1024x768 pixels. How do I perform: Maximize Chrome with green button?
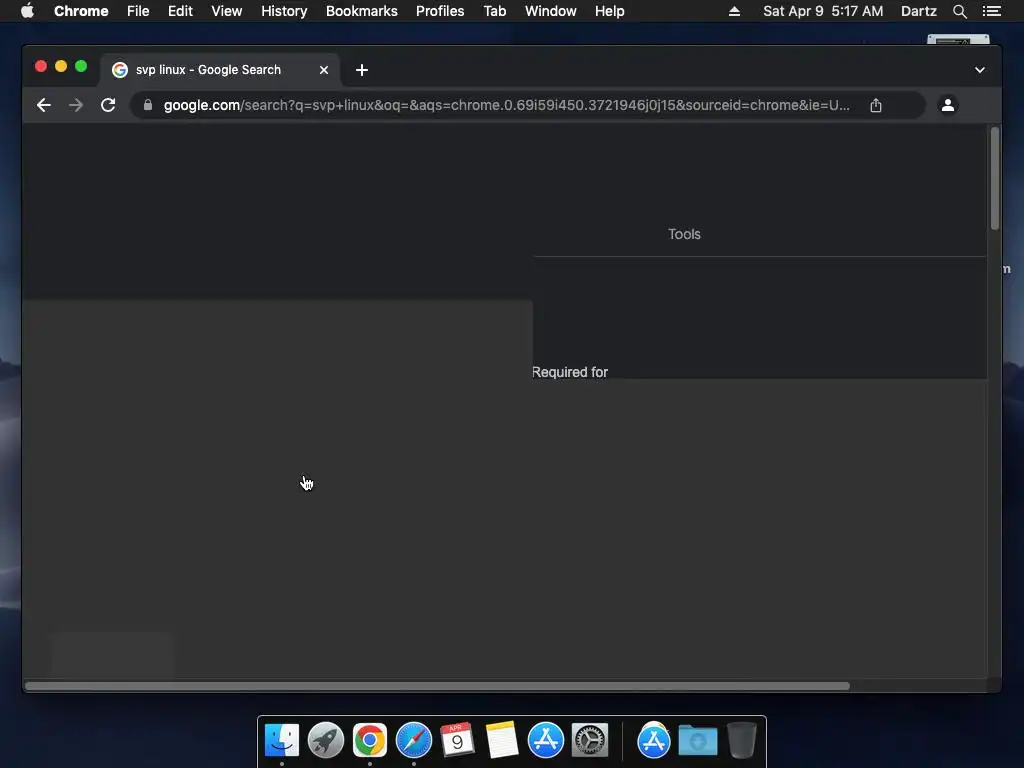coord(81,66)
